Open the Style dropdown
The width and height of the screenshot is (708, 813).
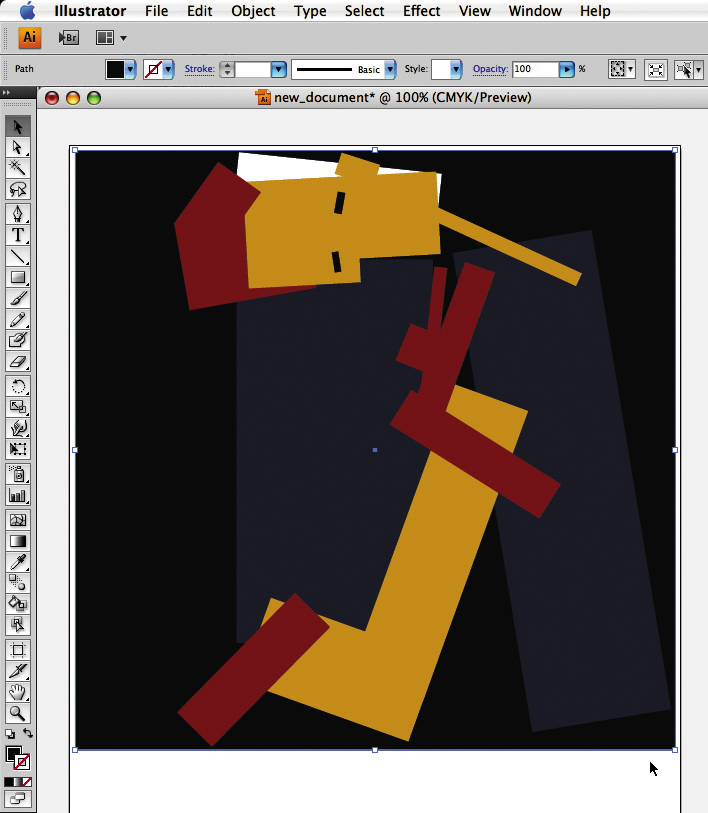click(x=456, y=70)
